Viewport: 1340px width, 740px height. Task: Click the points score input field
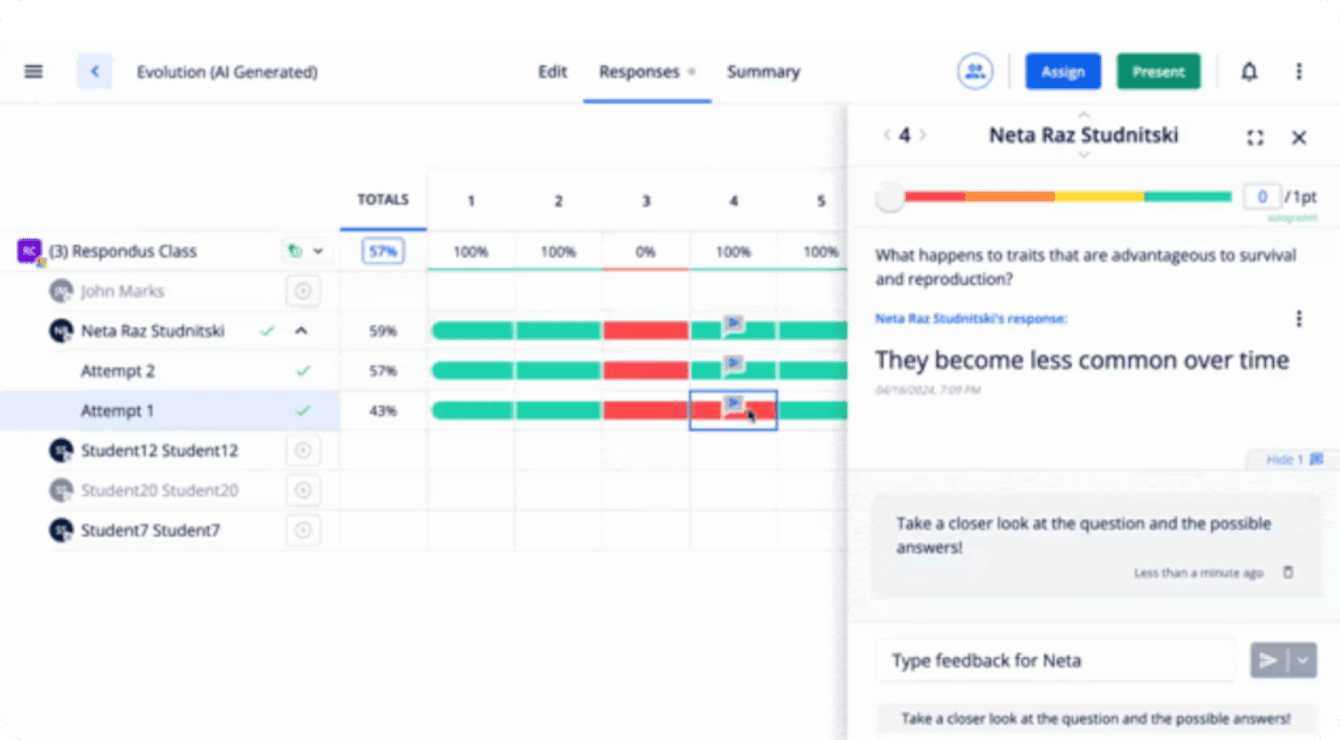pyautogui.click(x=1262, y=197)
